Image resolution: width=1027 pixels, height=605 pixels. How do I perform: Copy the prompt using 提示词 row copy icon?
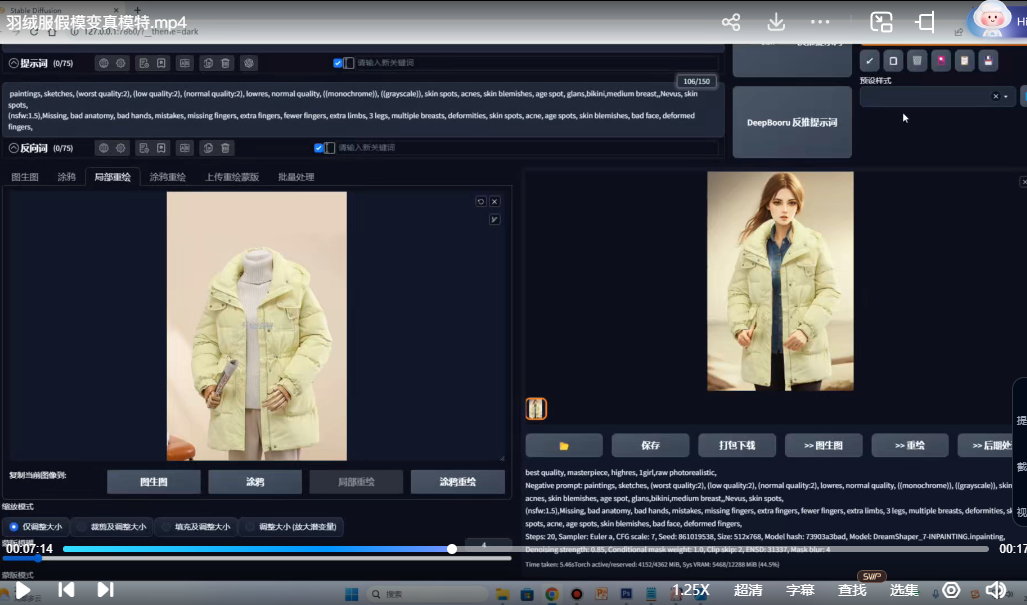208,63
